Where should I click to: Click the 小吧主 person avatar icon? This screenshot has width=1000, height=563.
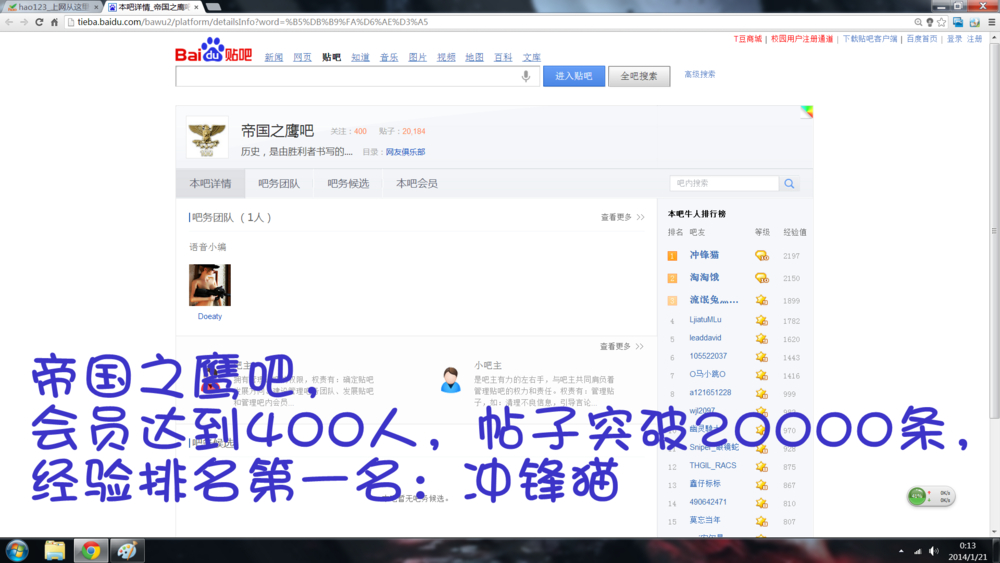(x=451, y=380)
